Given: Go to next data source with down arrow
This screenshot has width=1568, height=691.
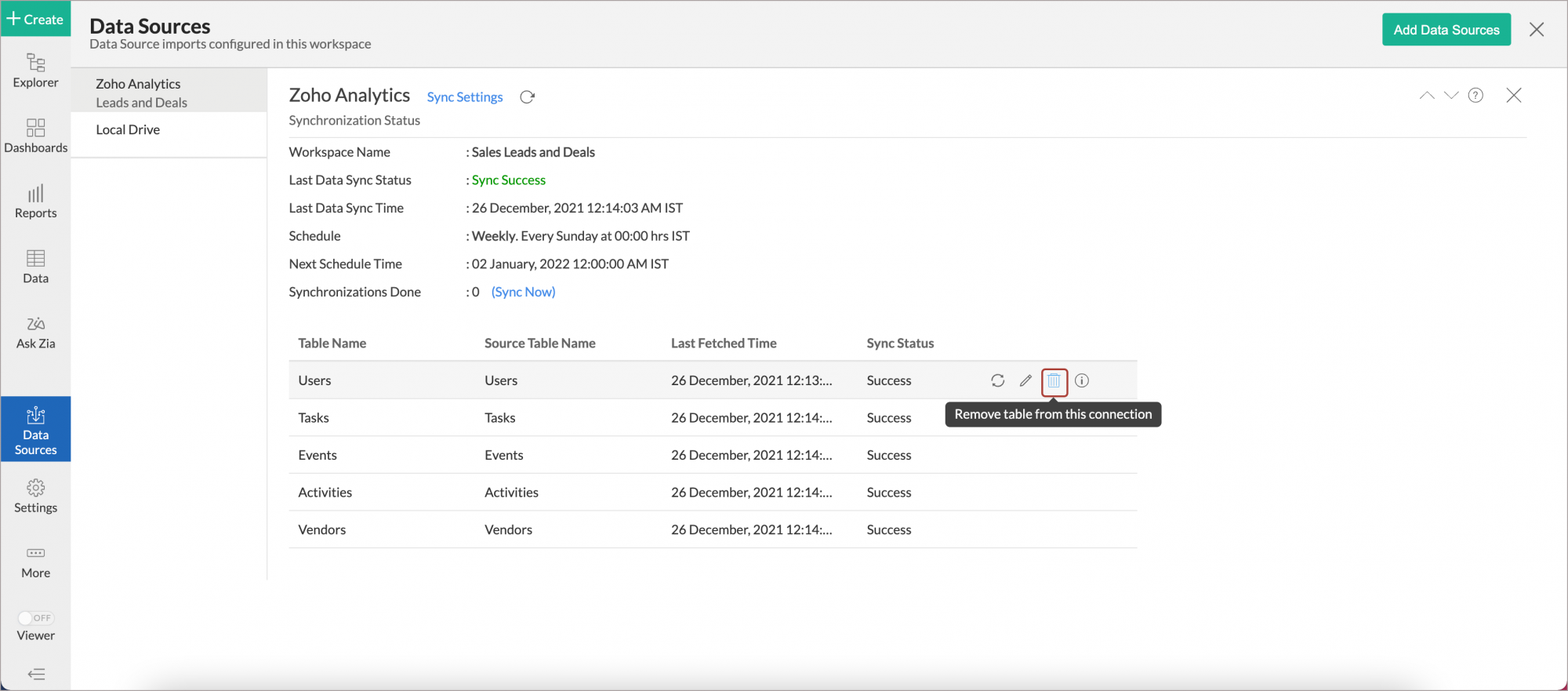Looking at the screenshot, I should pyautogui.click(x=1451, y=96).
